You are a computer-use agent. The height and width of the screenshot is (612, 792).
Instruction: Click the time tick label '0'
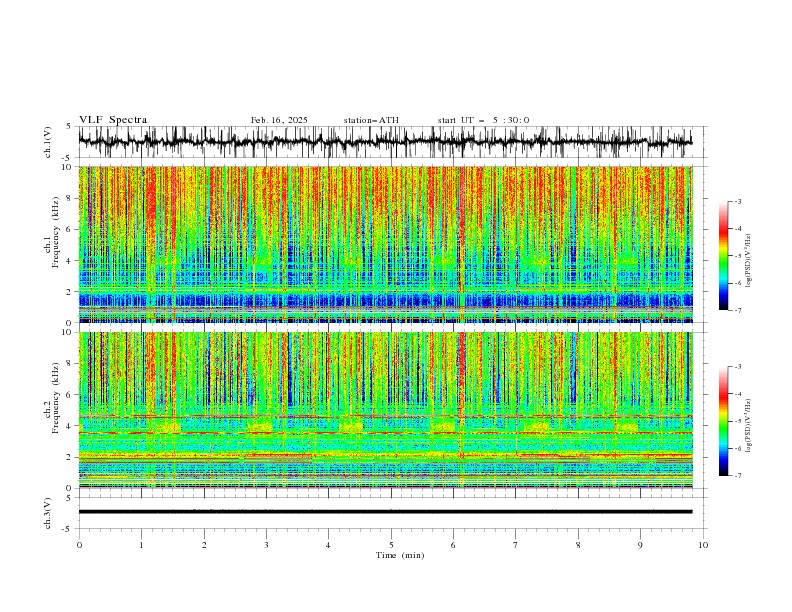click(79, 545)
